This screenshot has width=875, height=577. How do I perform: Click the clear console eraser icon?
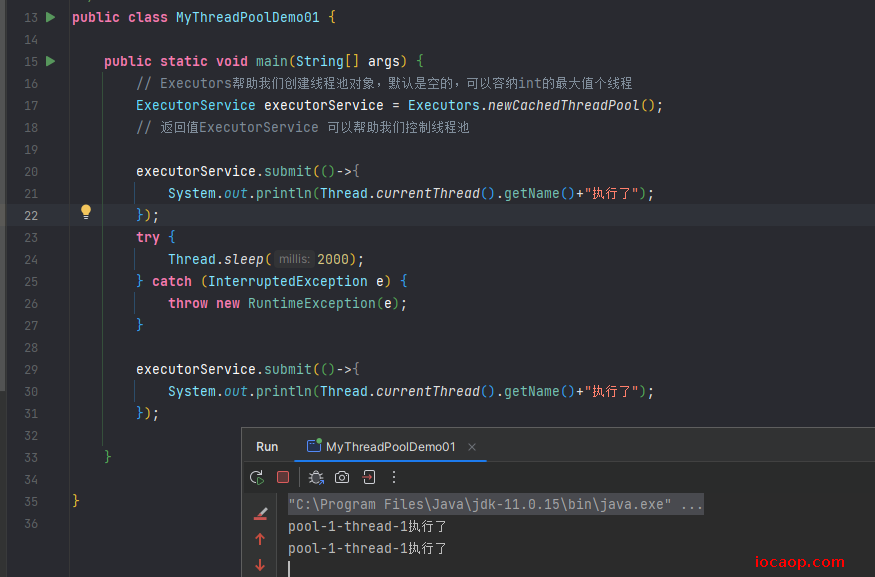tap(261, 514)
